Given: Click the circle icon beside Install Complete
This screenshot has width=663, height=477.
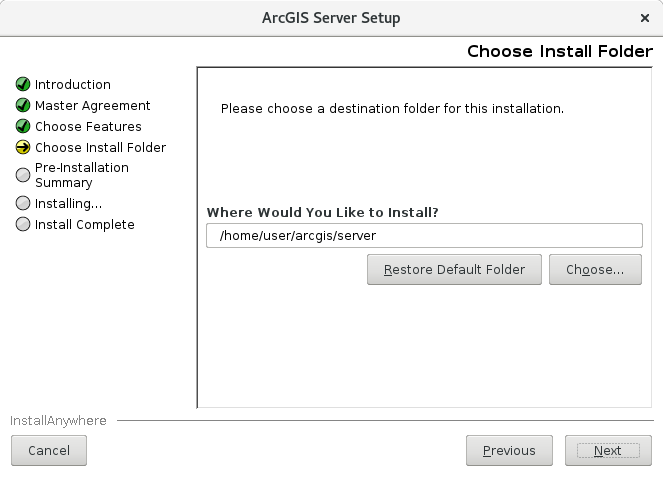Looking at the screenshot, I should tap(23, 225).
